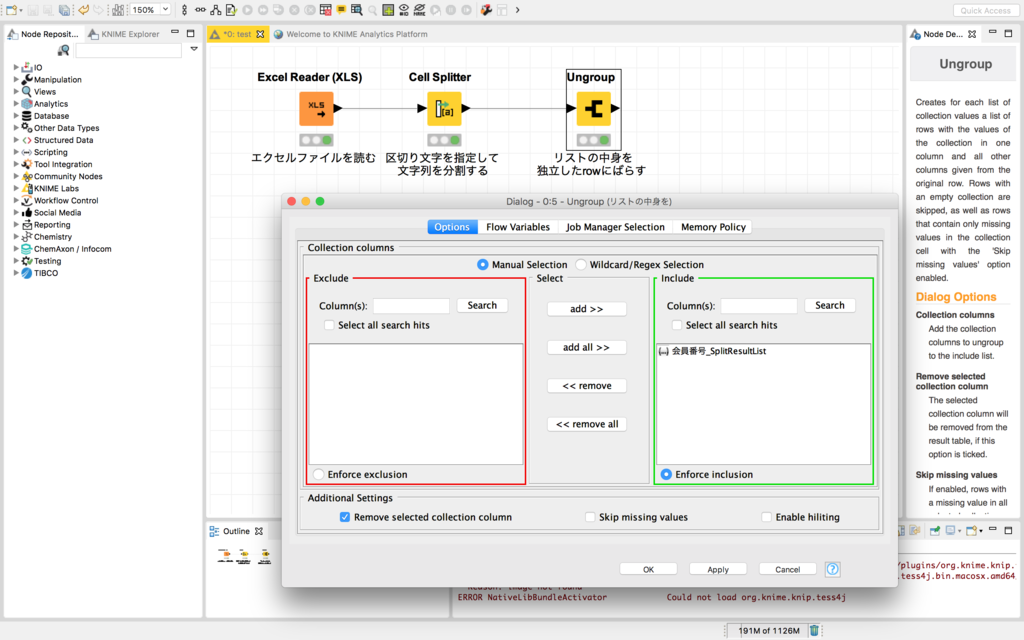Click the auto-layout toolbar icon
The height and width of the screenshot is (640, 1024).
pyautogui.click(x=118, y=10)
